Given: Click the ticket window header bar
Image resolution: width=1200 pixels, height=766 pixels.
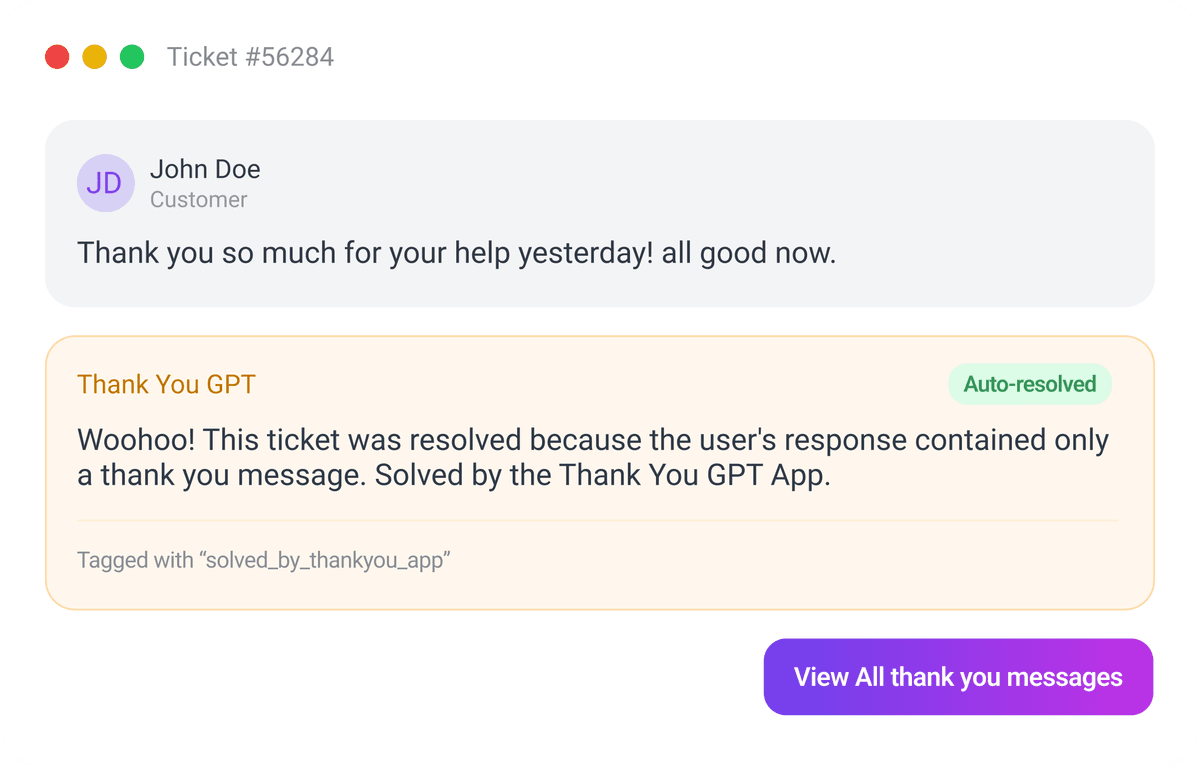Looking at the screenshot, I should tap(600, 56).
